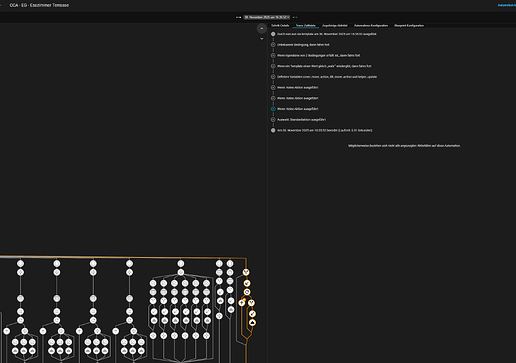Viewport: 516px width, 363px height.
Task: Click the icon beside 'Definiere Variablen' entry
Action: (273, 77)
